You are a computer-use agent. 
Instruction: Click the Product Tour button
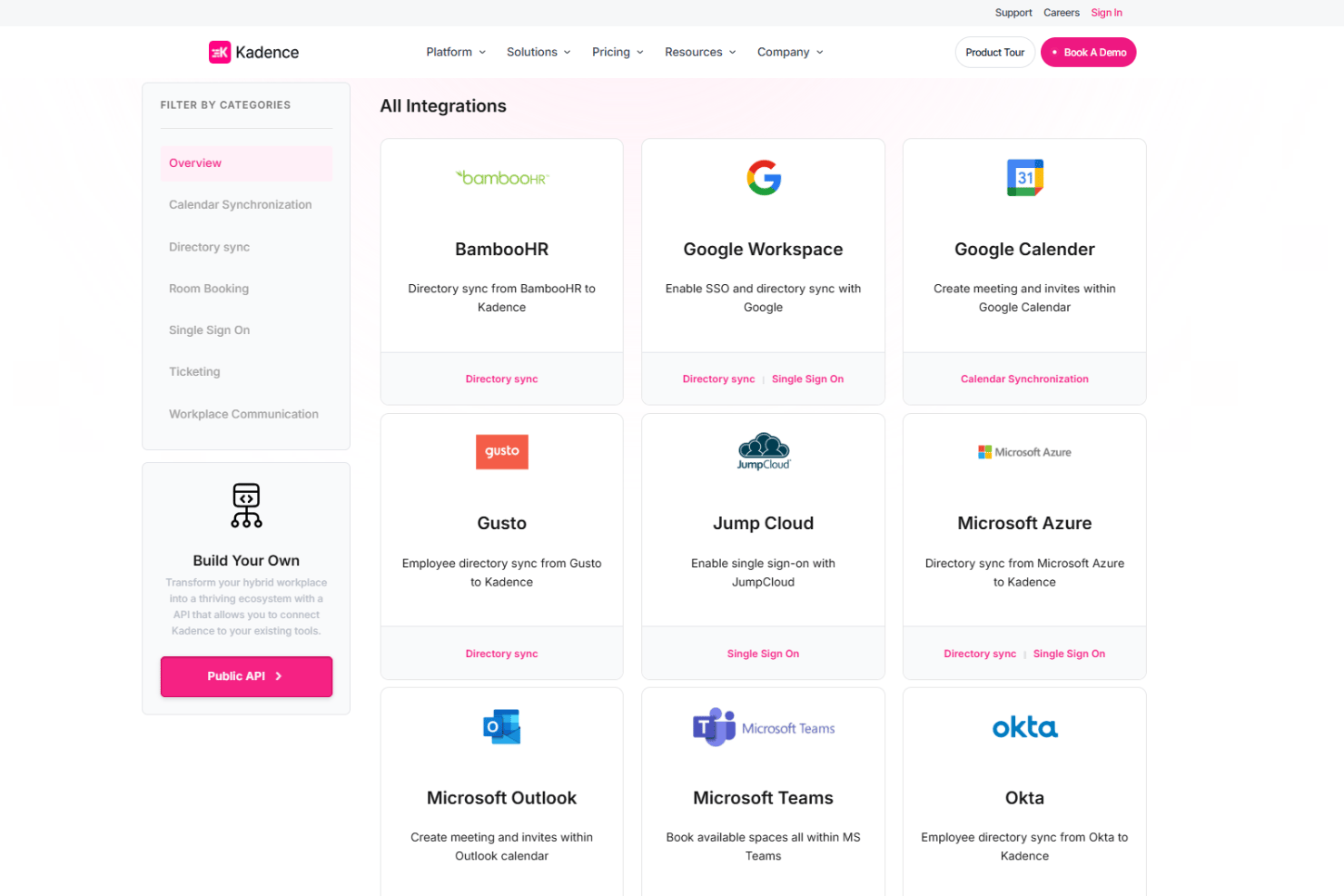point(994,53)
